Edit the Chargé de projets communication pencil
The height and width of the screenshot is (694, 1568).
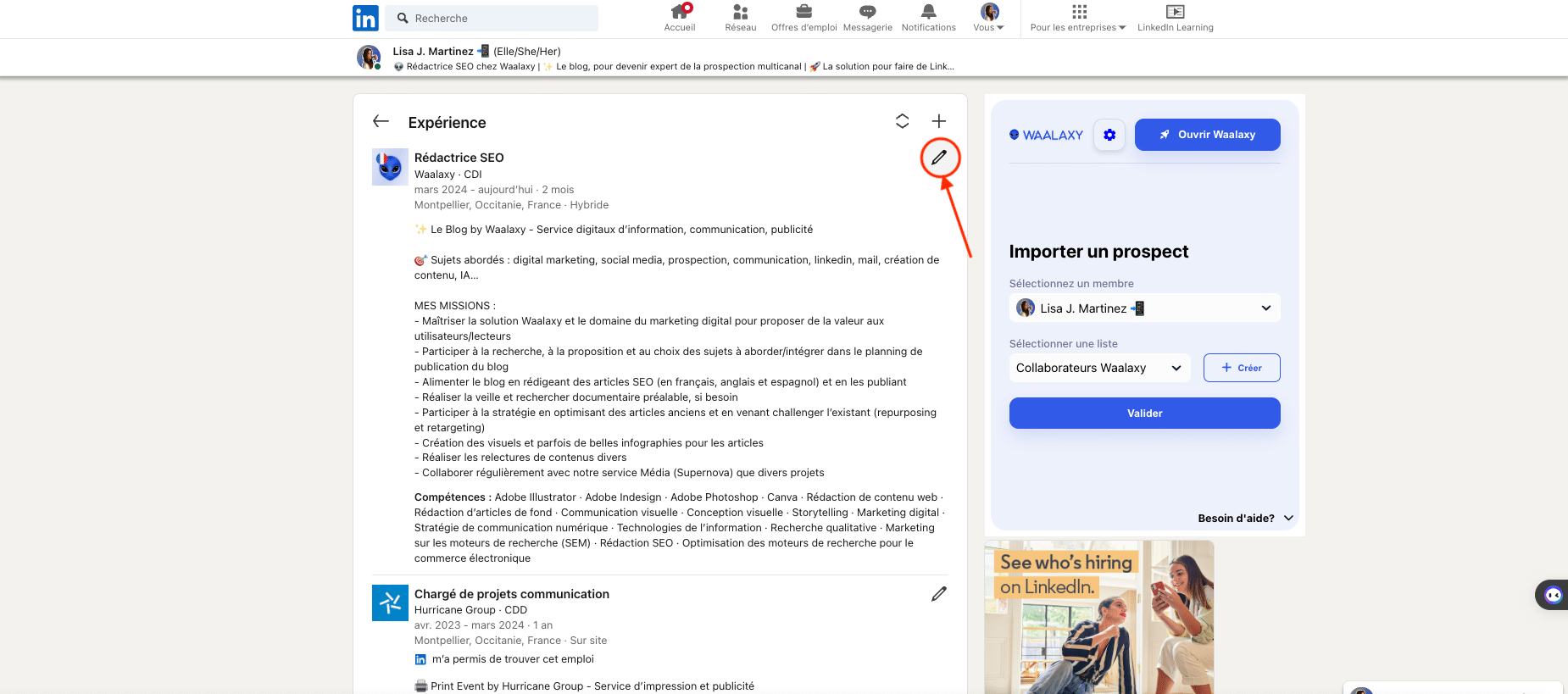939,594
